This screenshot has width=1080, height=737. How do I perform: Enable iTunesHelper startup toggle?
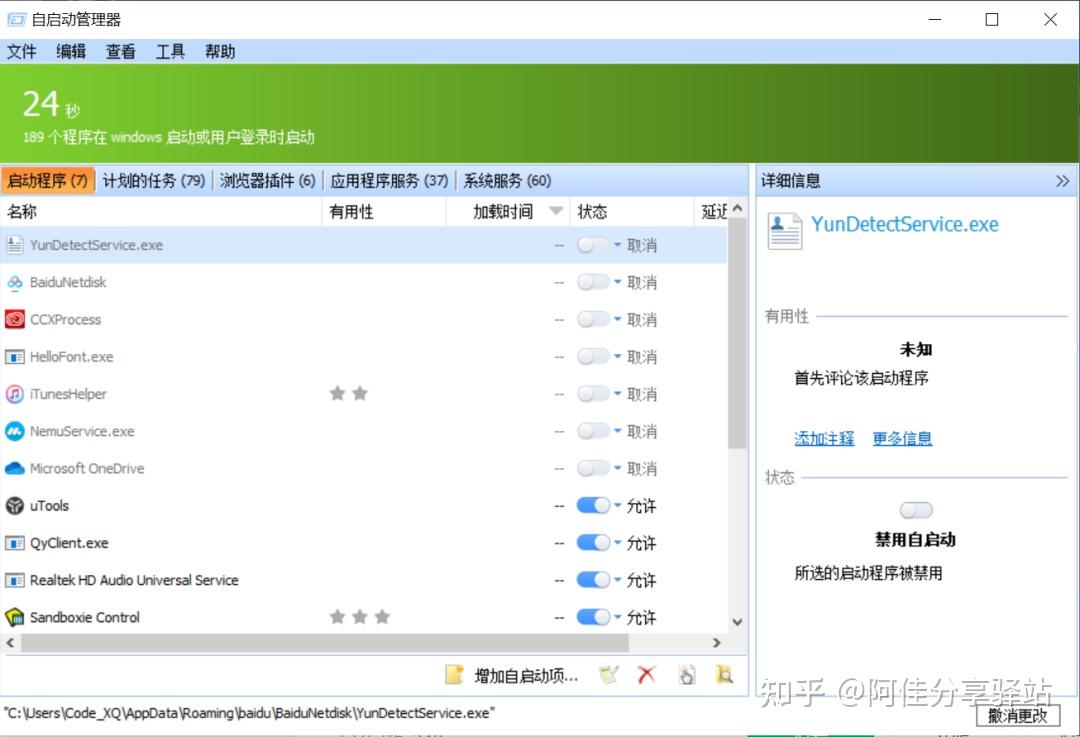tap(593, 394)
